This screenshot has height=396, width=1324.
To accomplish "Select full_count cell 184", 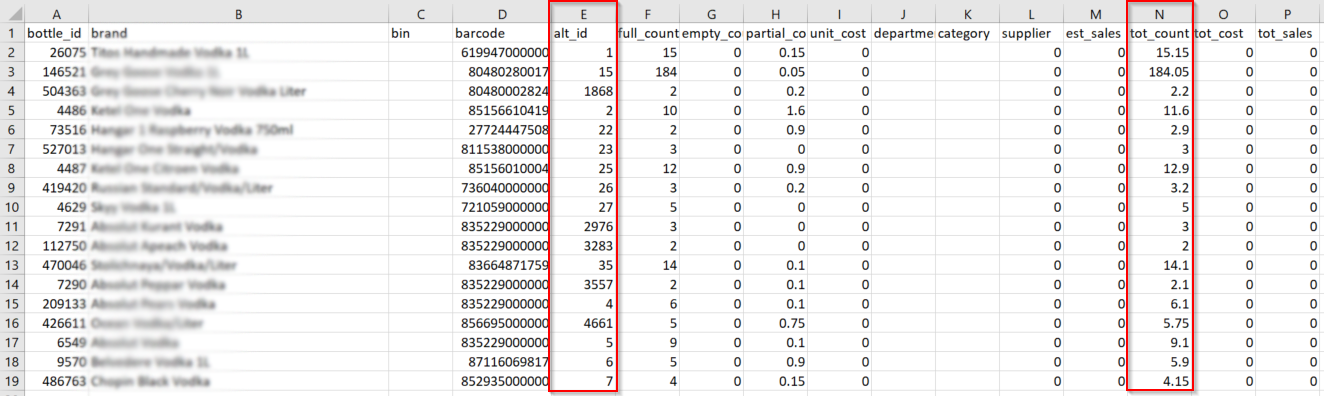I will point(648,72).
